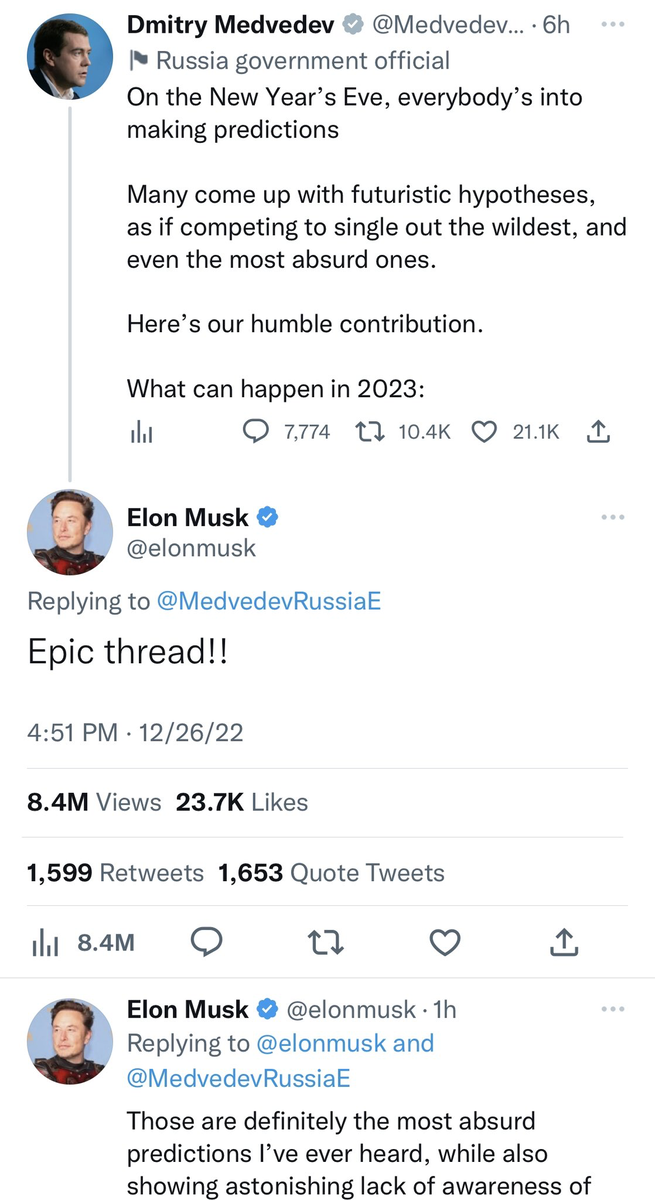Retweet the "Epic thread!!" tweet

[325, 941]
